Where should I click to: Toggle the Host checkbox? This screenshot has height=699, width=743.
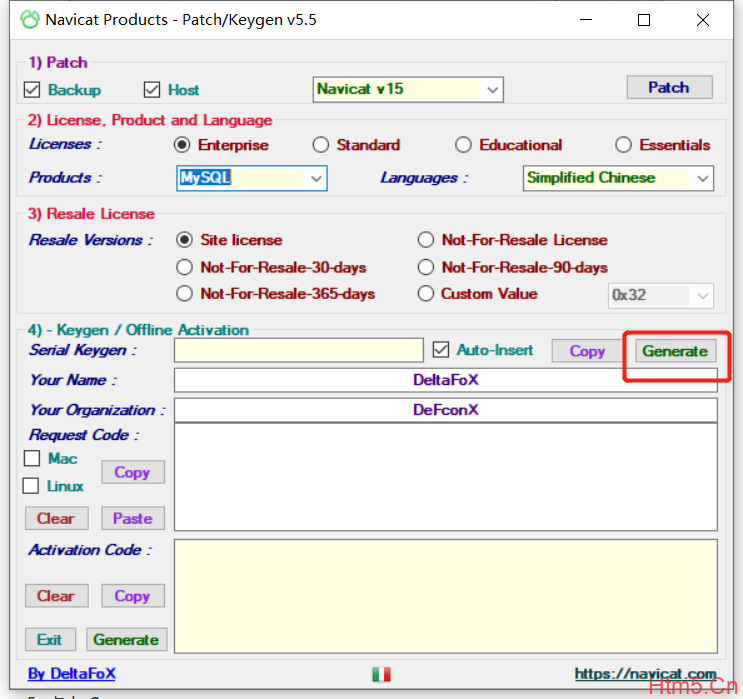(152, 90)
